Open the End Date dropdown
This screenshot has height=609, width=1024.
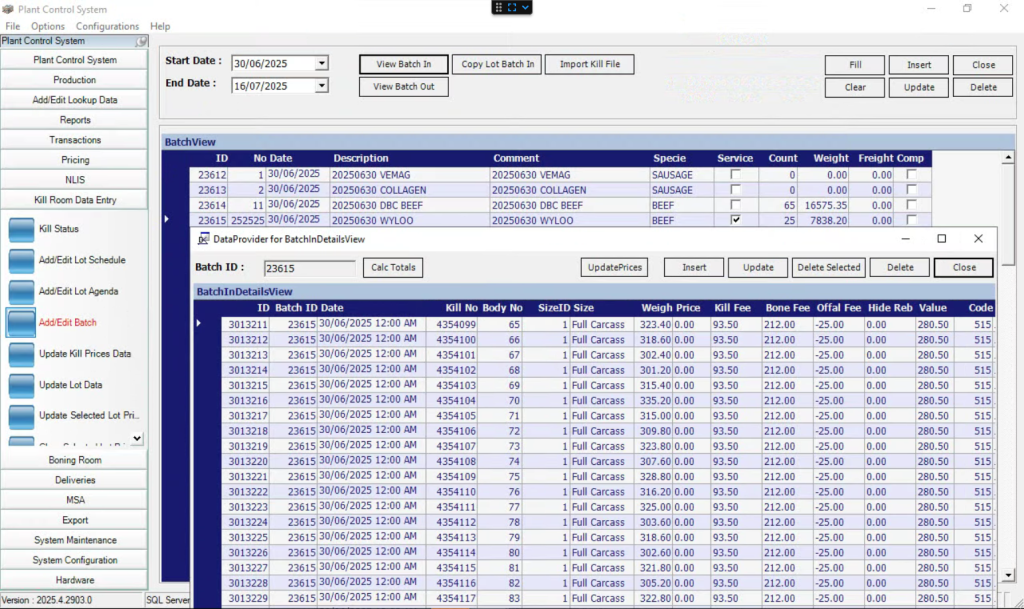pyautogui.click(x=321, y=86)
